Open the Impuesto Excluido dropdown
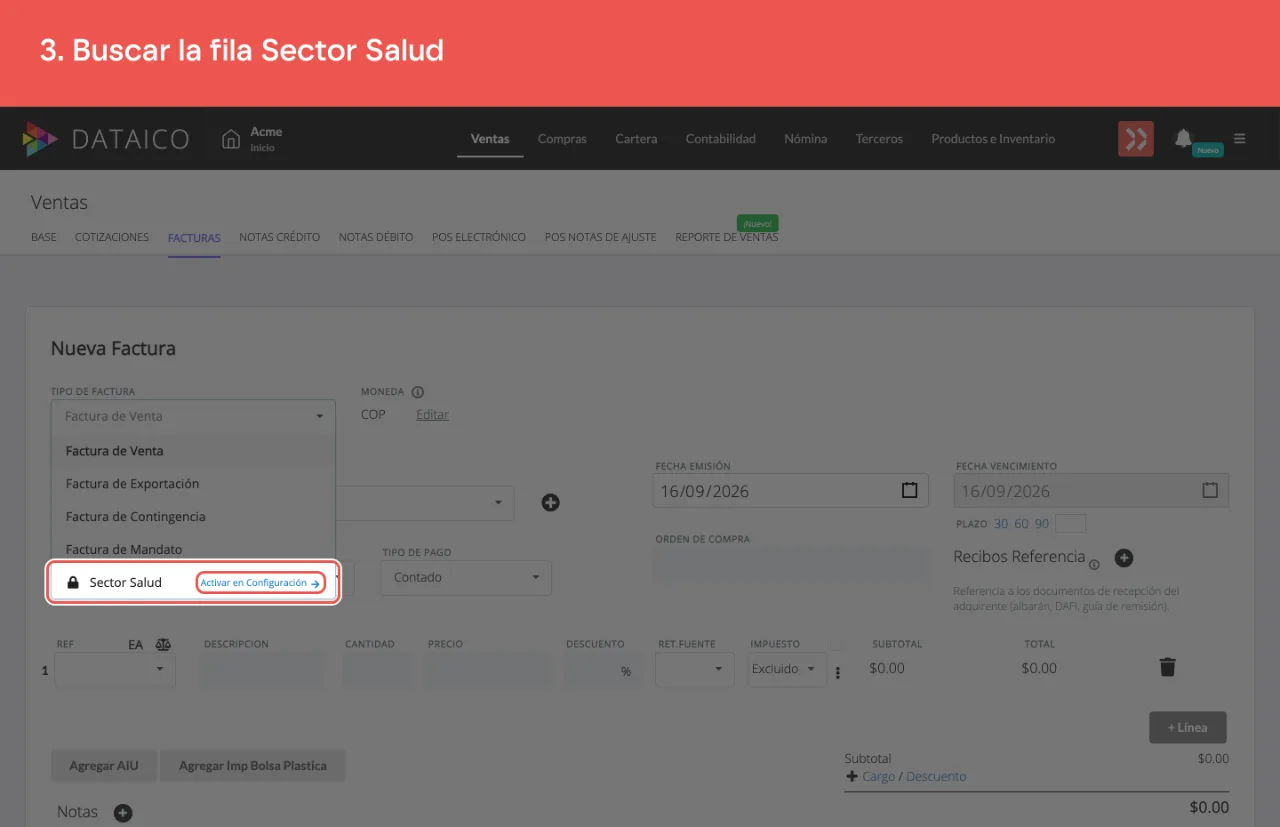1280x827 pixels. coord(787,669)
